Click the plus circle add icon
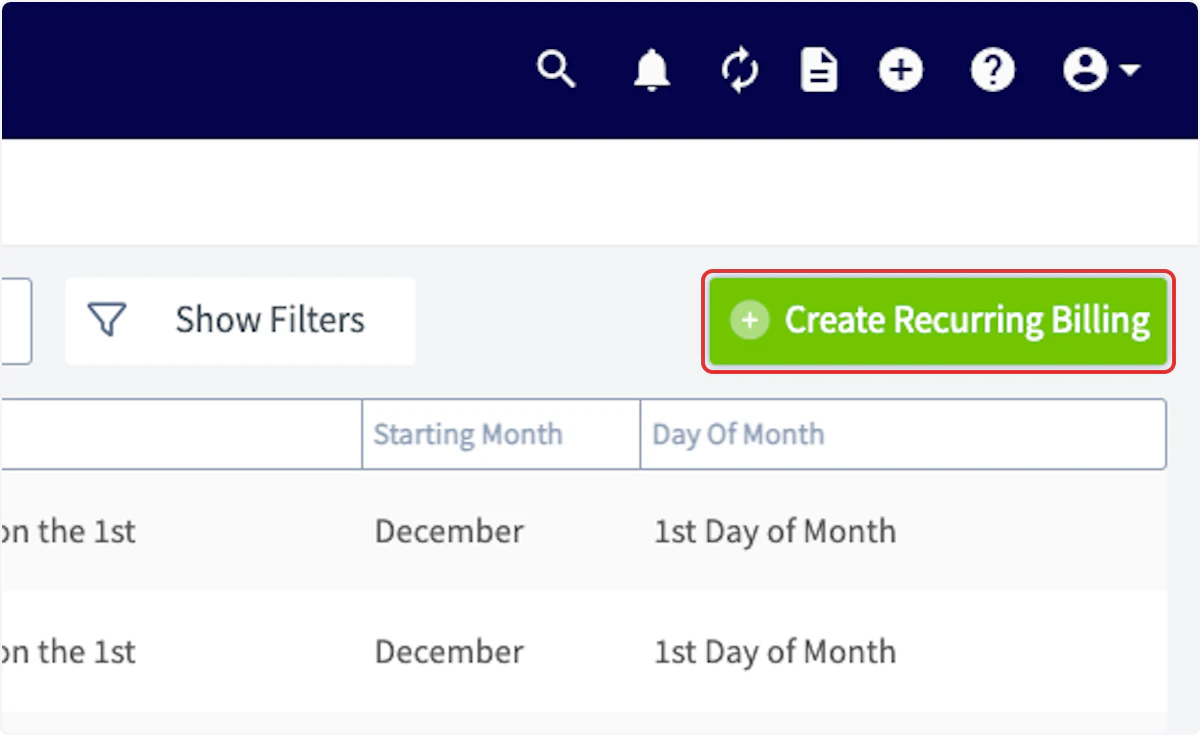Viewport: 1200px width, 735px height. pos(901,70)
